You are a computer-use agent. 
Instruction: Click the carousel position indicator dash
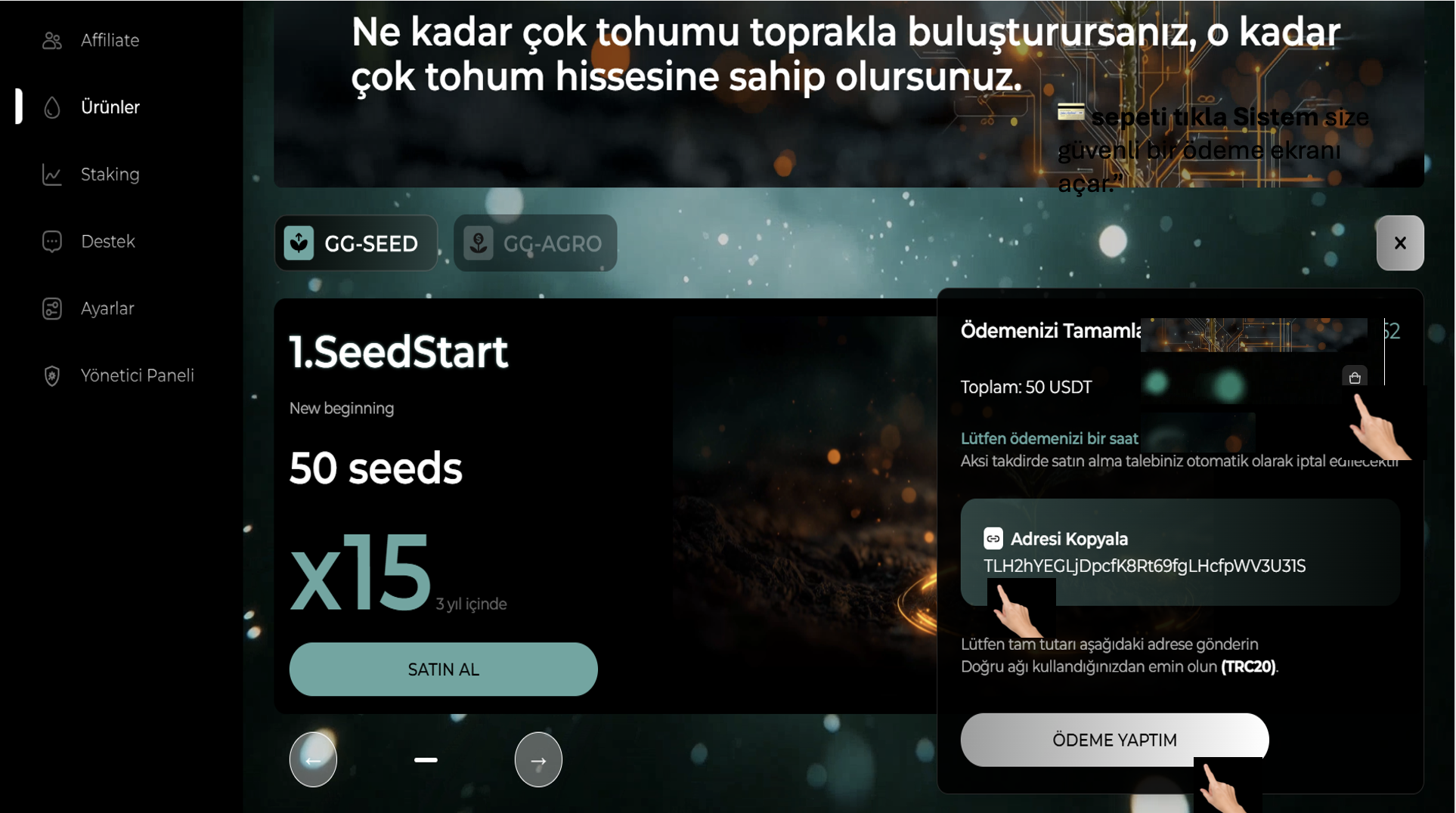tap(426, 760)
